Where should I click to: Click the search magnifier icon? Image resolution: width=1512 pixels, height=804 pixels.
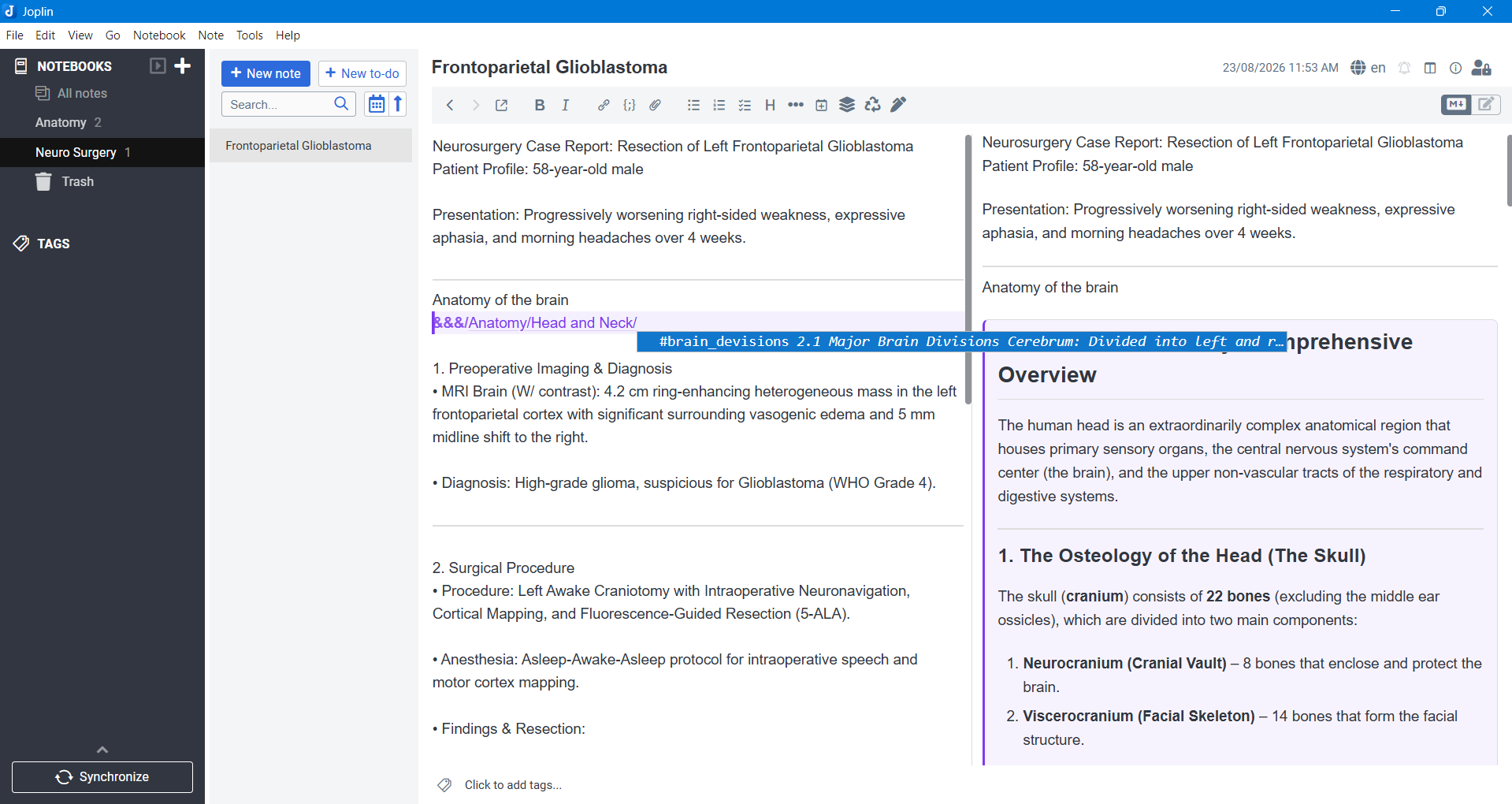point(341,104)
